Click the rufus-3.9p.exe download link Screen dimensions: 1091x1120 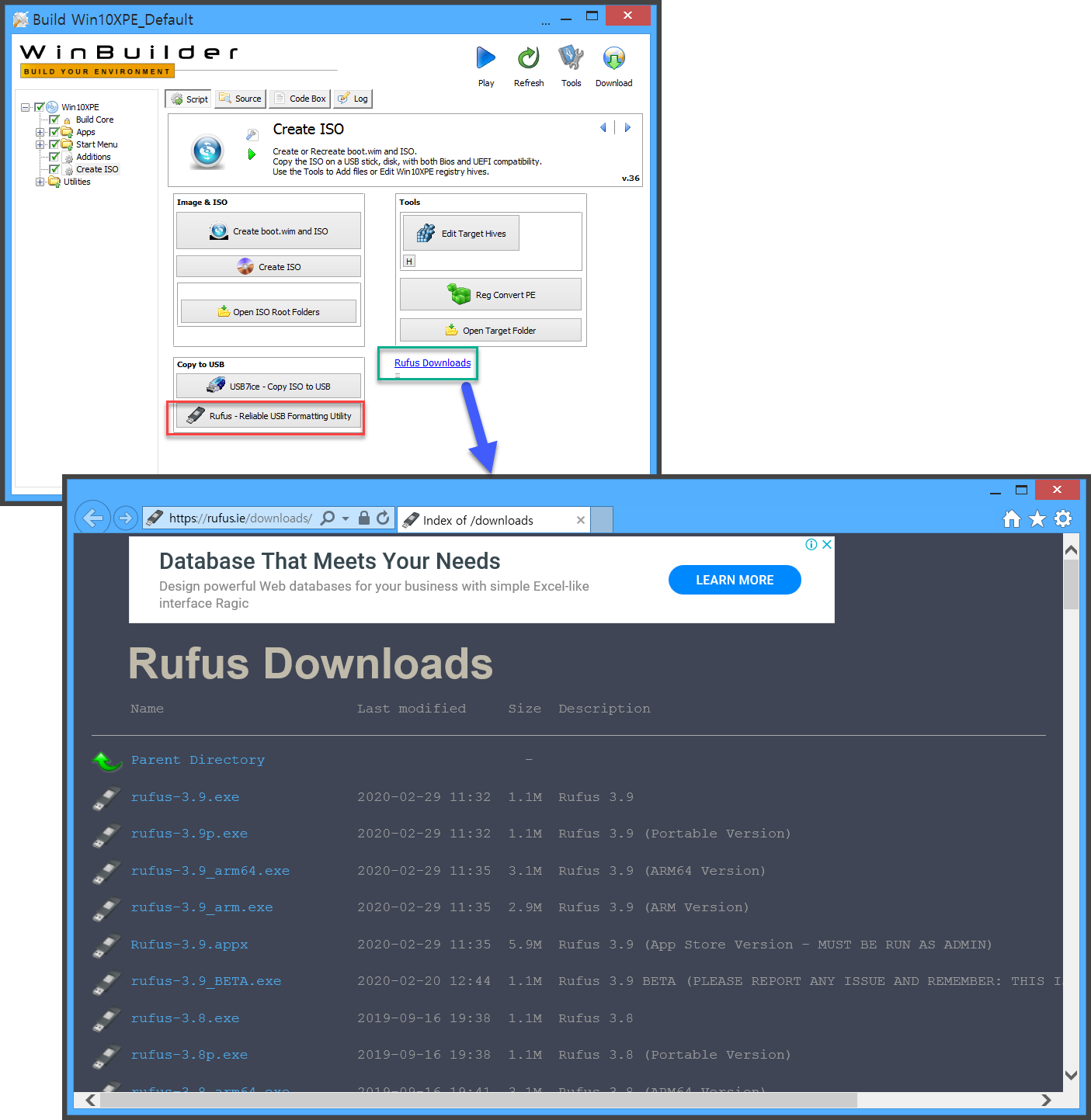coord(189,834)
